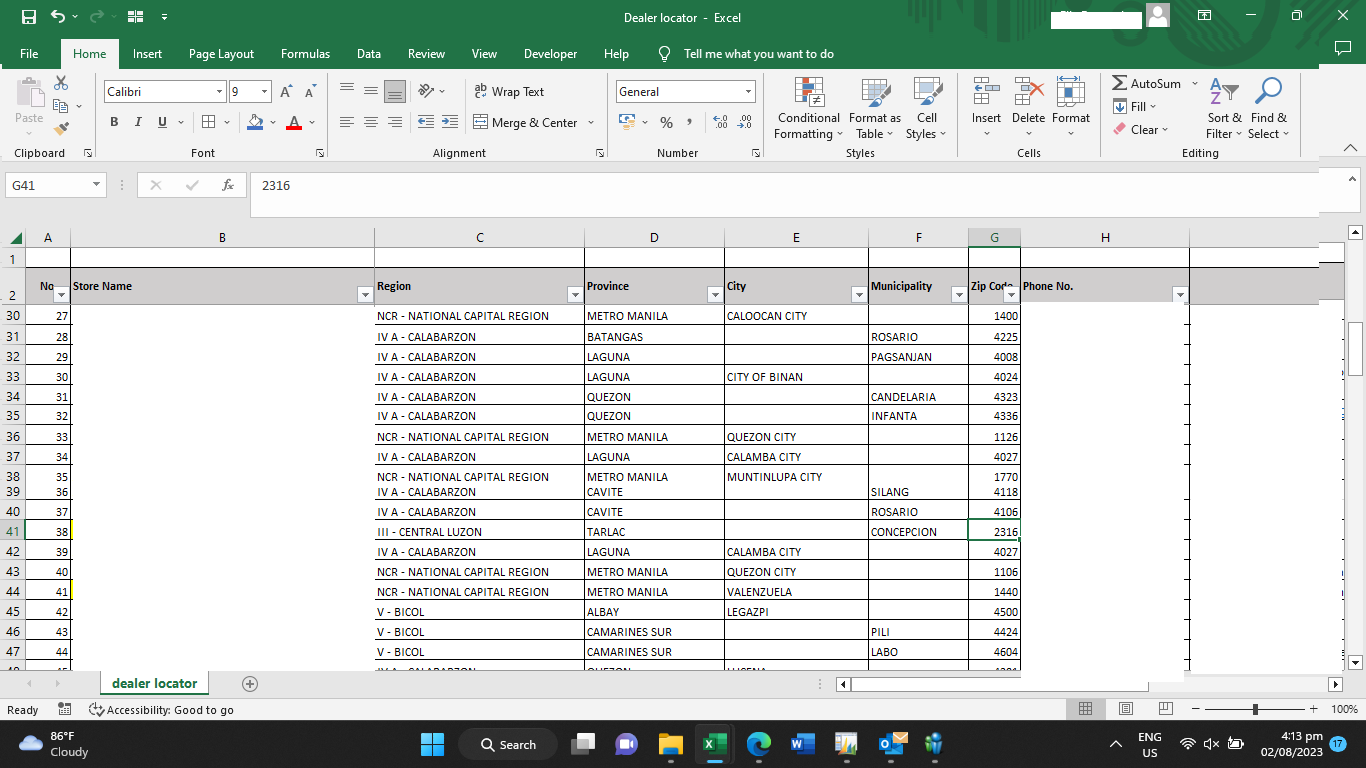
Task: Toggle Center horizontal alignment
Action: [371, 122]
